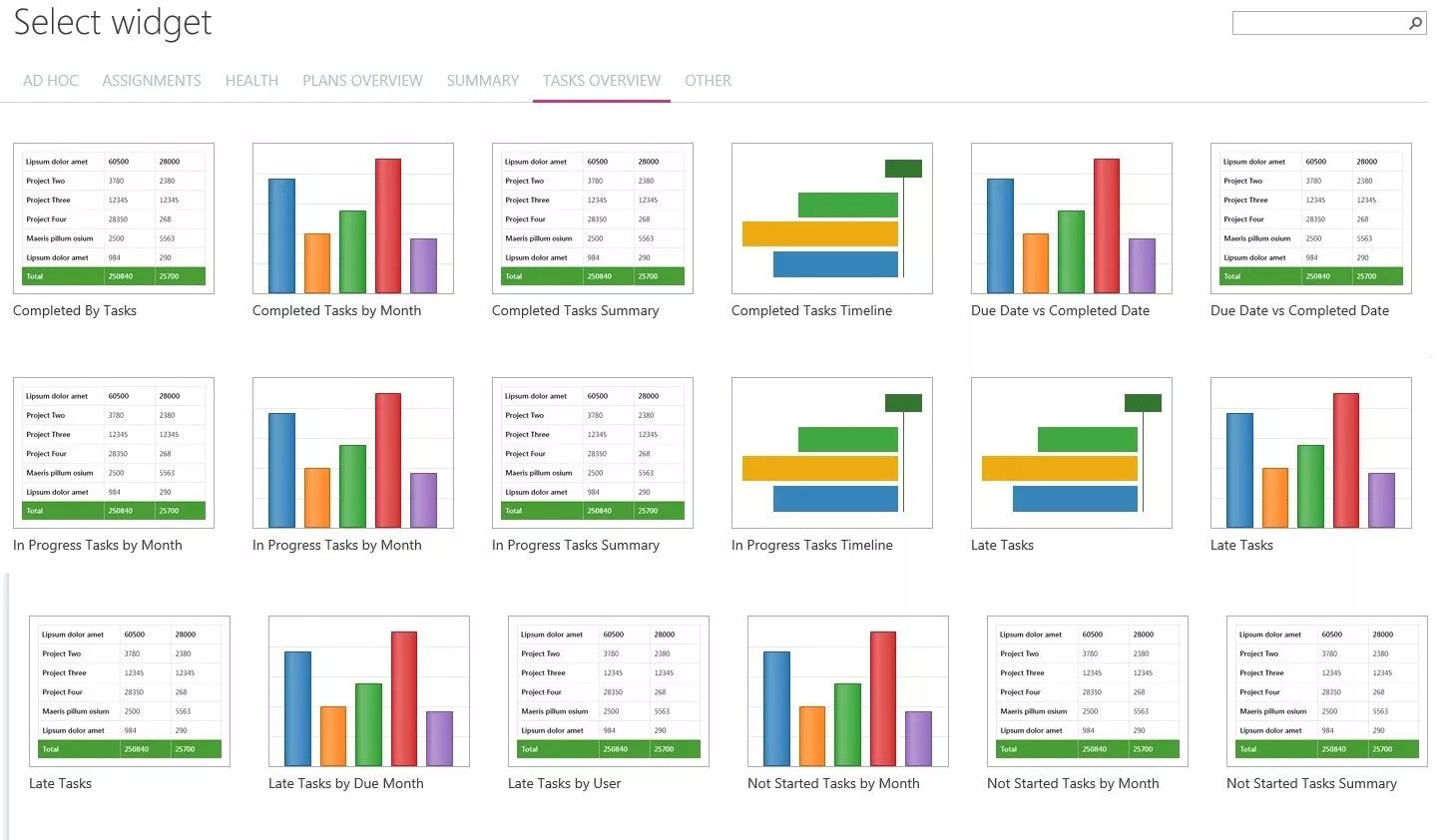The width and height of the screenshot is (1453, 840).
Task: Choose the Completed Tasks by Month chart
Action: coord(352,217)
